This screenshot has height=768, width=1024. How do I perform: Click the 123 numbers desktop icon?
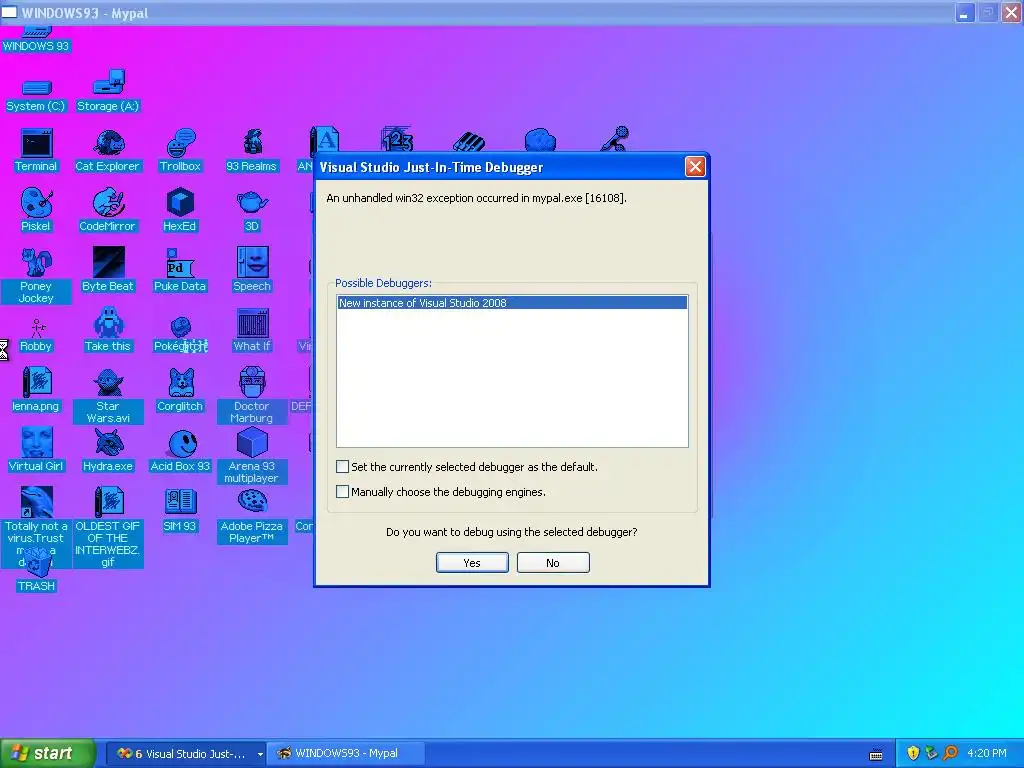pos(397,139)
